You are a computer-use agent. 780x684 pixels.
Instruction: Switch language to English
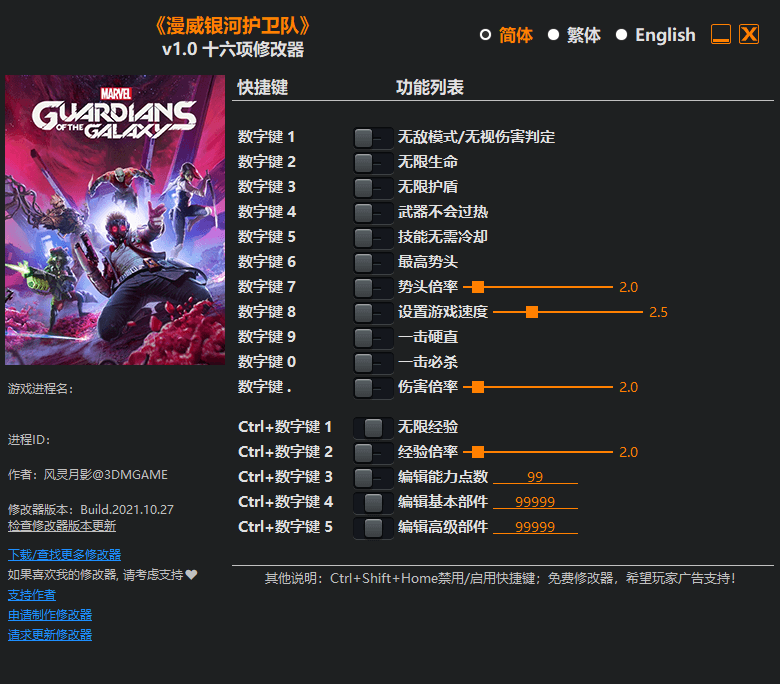point(621,35)
